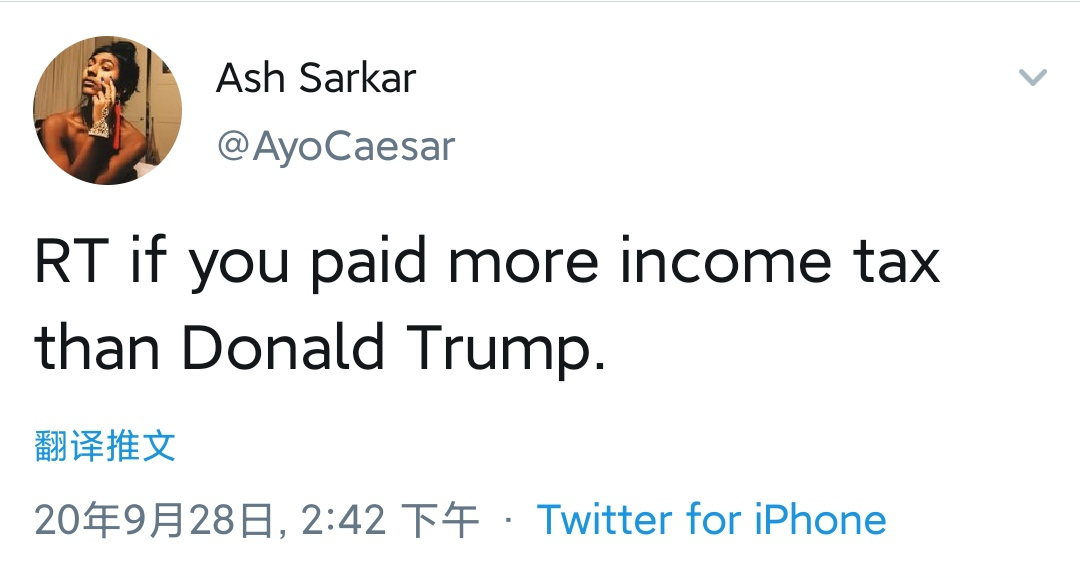Click the words 'income tax' in tweet
Screen dimensions: 1080x578
[780, 261]
